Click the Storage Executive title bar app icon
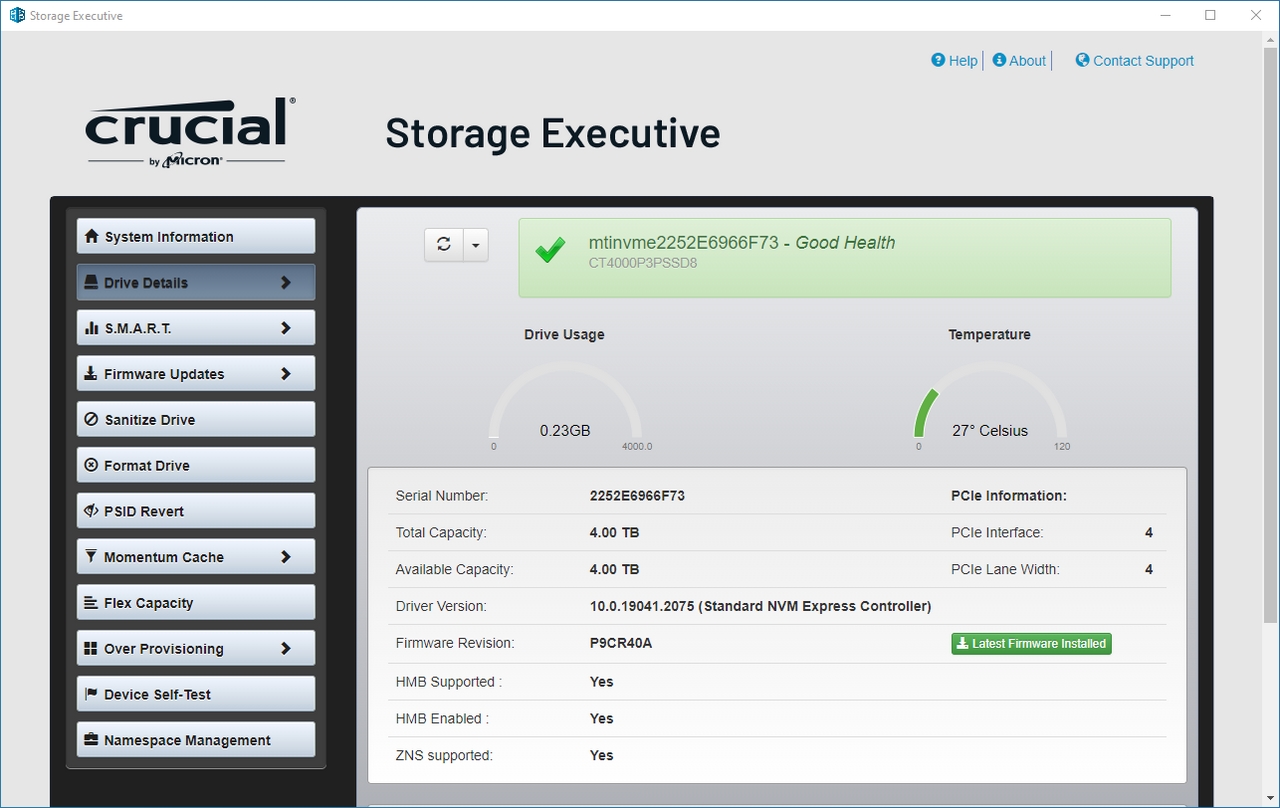 (16, 15)
